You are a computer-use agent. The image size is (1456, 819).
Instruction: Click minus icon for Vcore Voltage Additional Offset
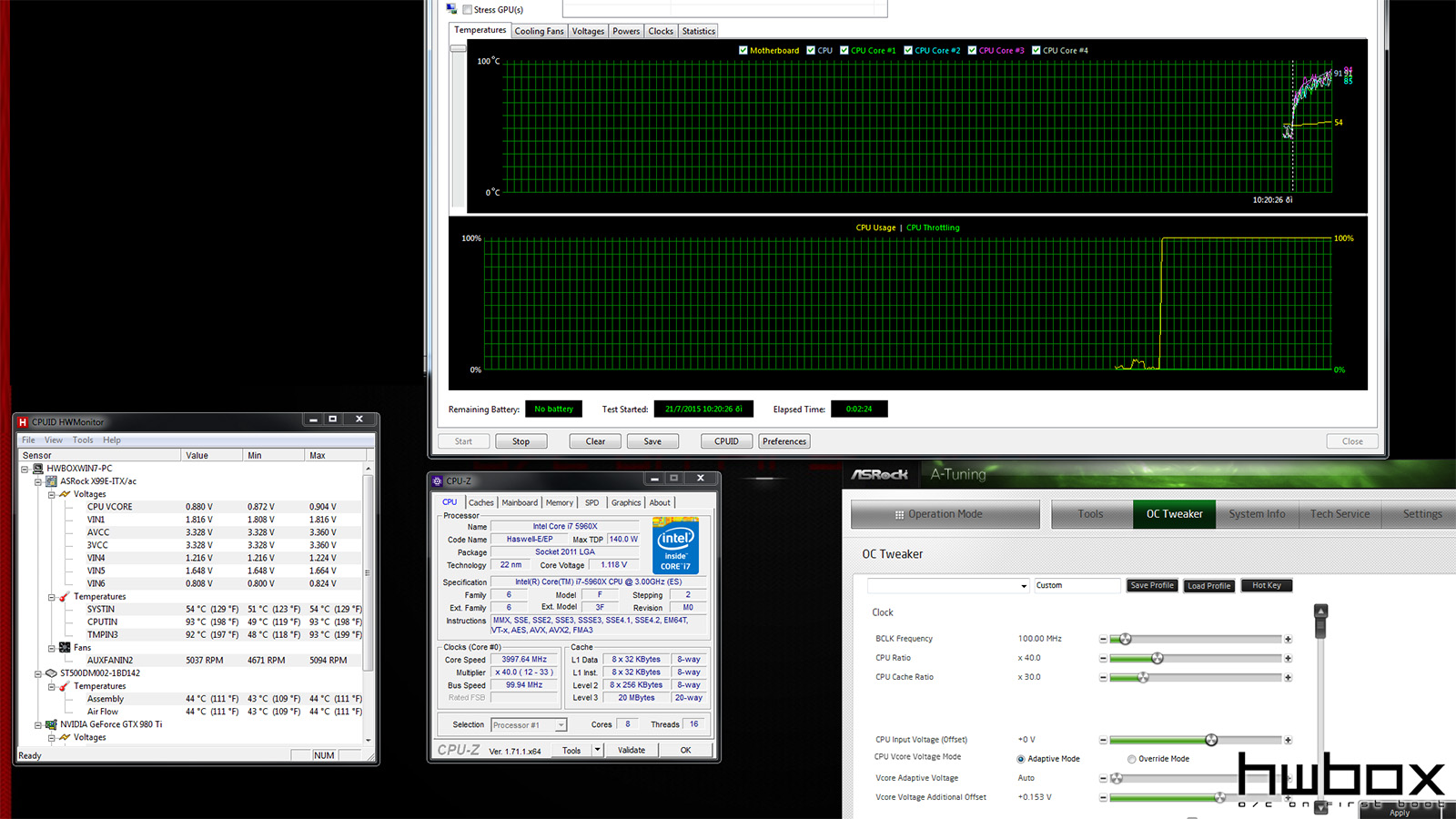[1103, 798]
